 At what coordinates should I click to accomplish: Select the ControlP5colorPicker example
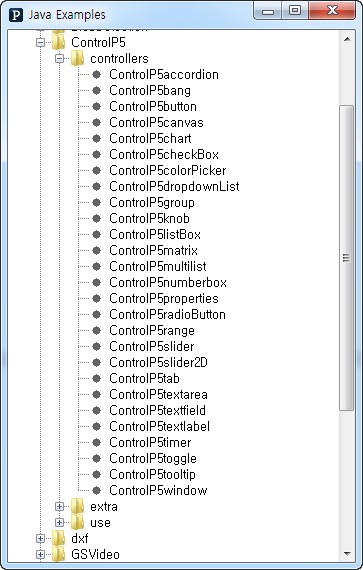(168, 170)
